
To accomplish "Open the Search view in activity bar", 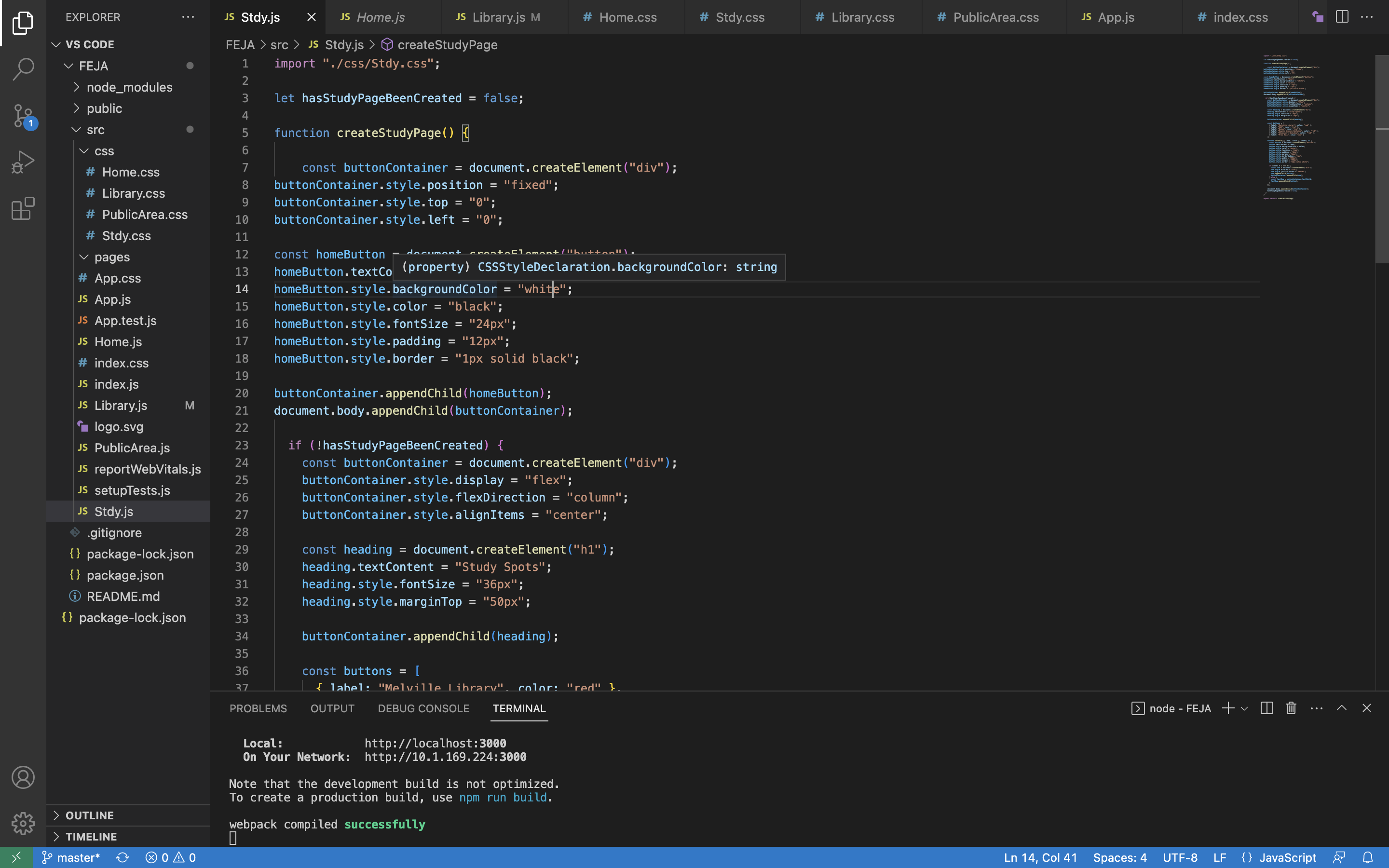I will [x=23, y=69].
